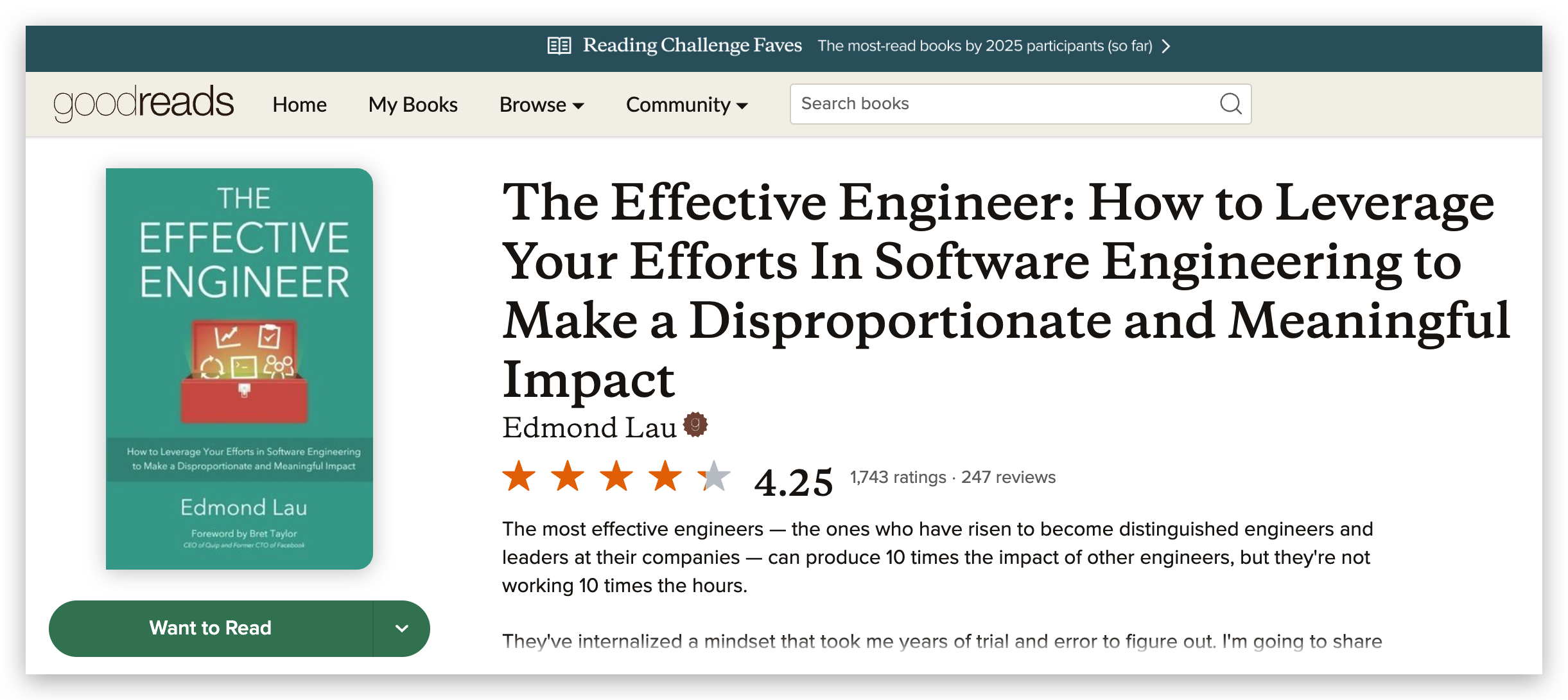This screenshot has width=1568, height=700.
Task: Click the Effective Engineer book cover
Action: click(240, 369)
